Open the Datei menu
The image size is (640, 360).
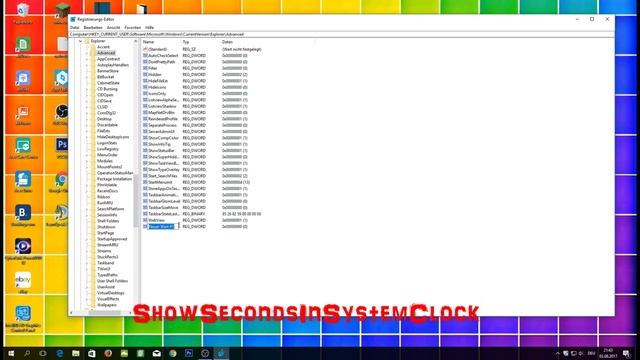tap(74, 27)
